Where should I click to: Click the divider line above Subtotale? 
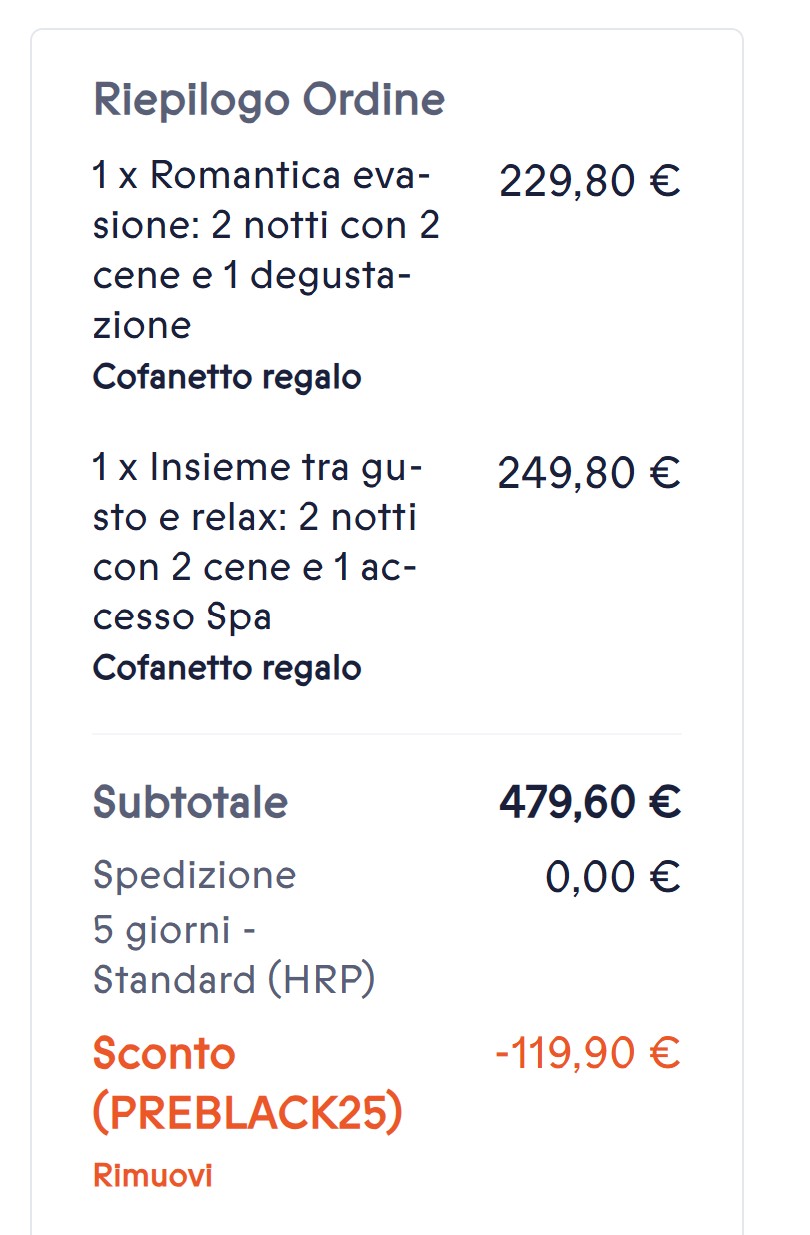click(387, 734)
